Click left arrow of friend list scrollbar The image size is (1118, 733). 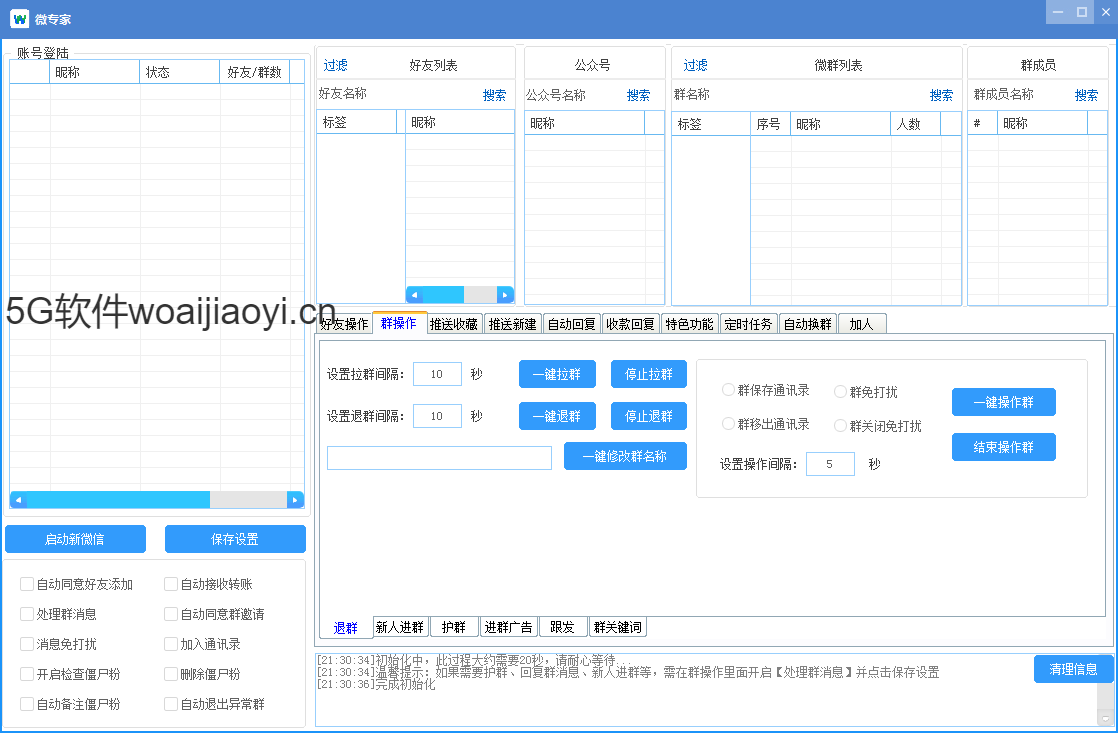[x=414, y=294]
